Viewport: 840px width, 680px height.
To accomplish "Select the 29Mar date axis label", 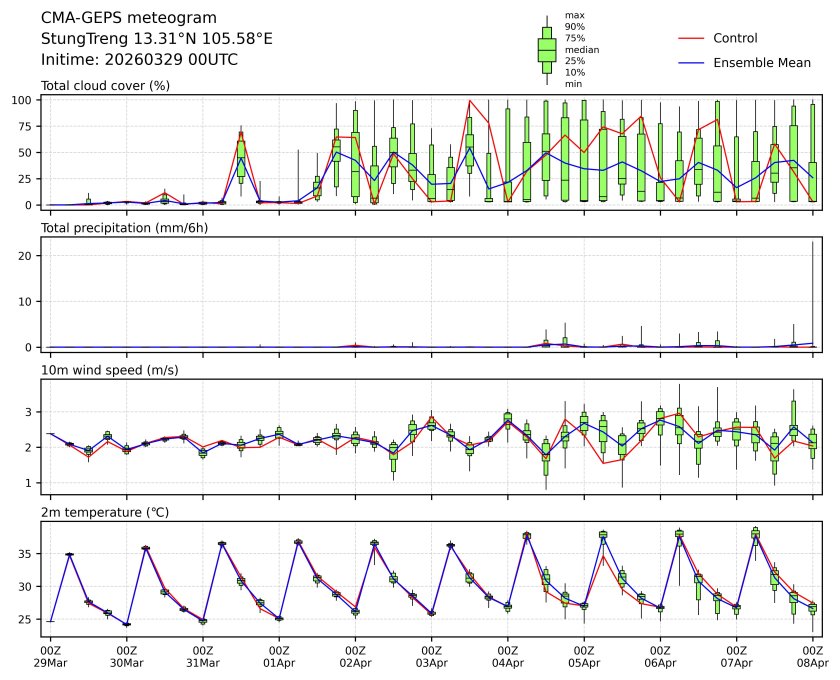I will [x=50, y=662].
